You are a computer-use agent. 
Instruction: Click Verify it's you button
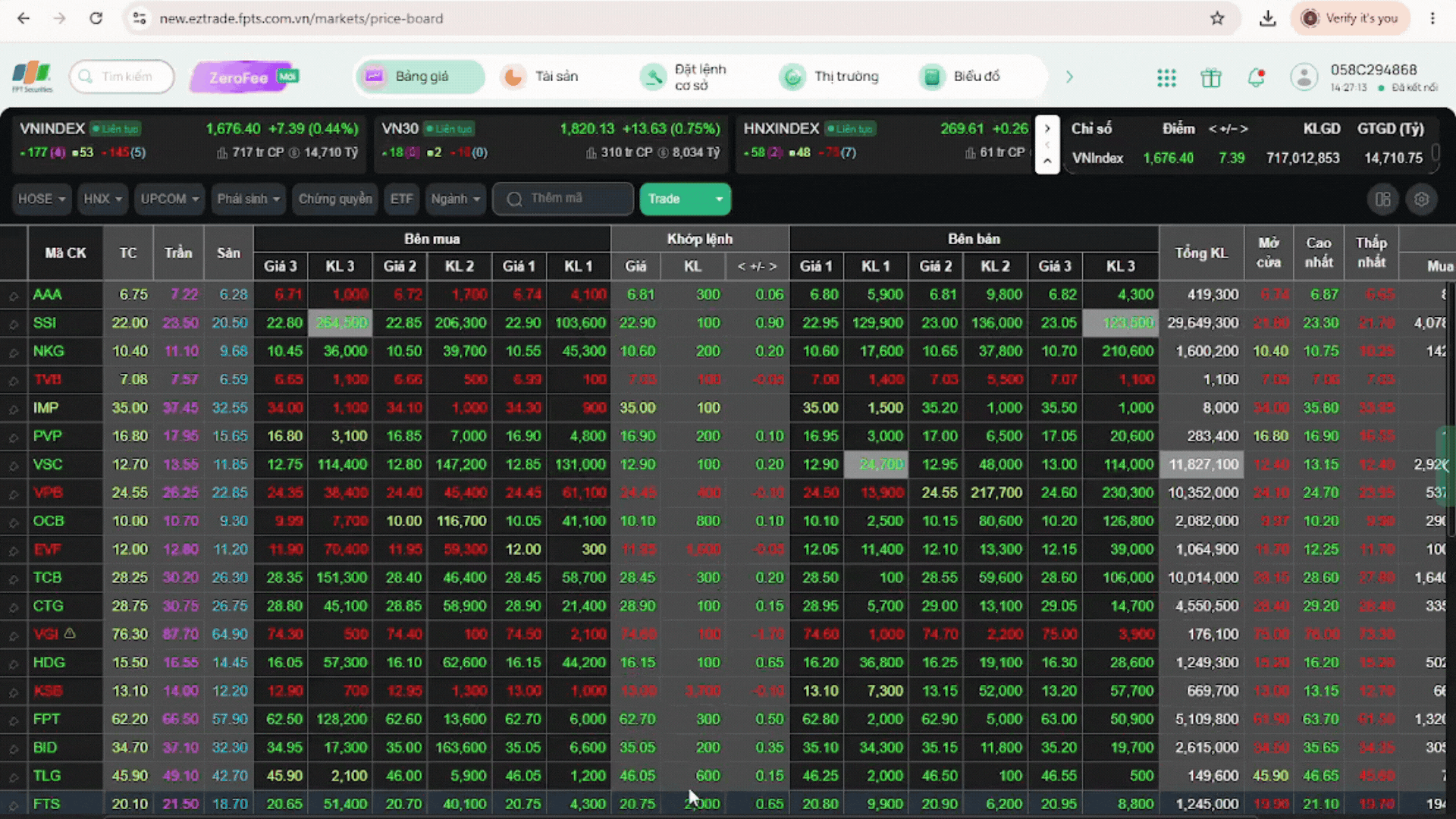[1351, 18]
